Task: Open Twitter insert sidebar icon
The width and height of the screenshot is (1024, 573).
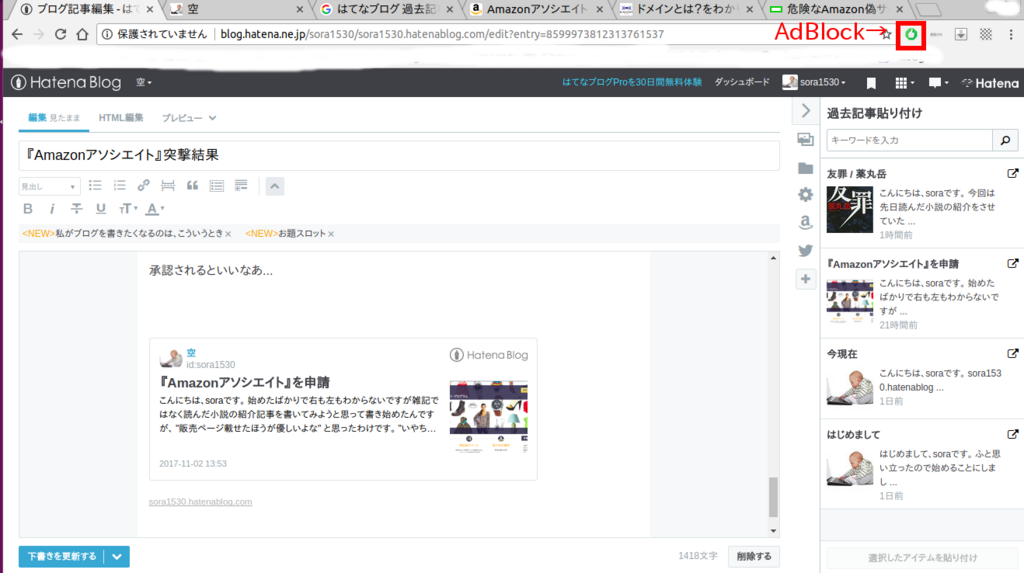Action: pos(805,251)
